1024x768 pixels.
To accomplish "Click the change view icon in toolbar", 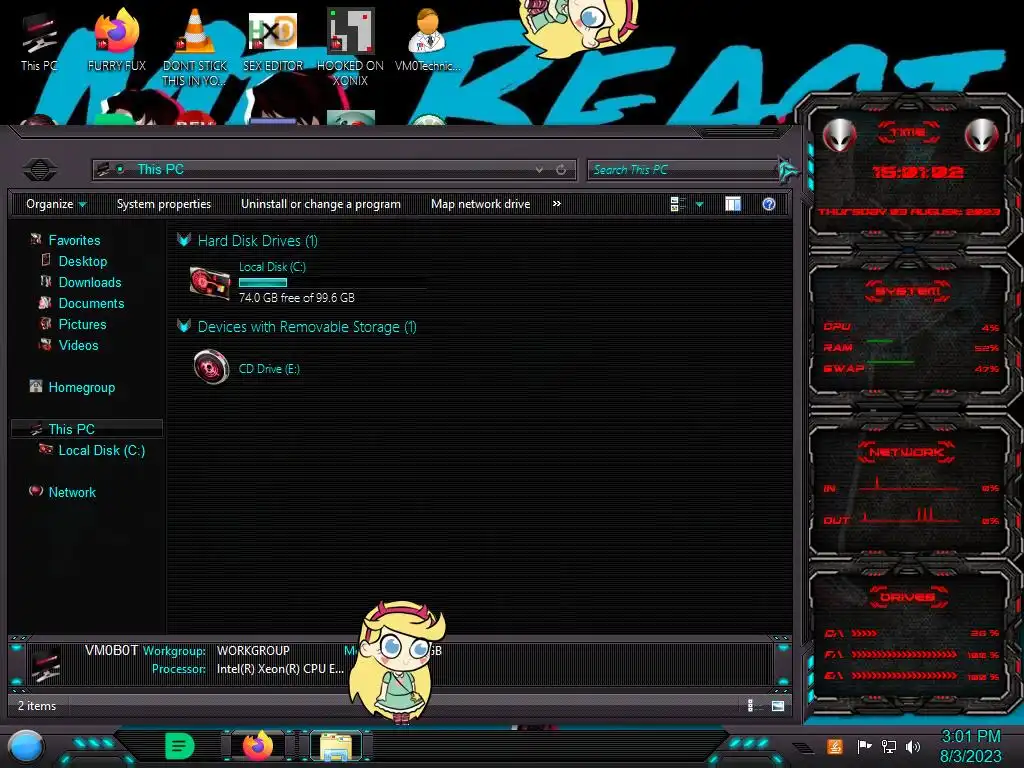I will (677, 204).
